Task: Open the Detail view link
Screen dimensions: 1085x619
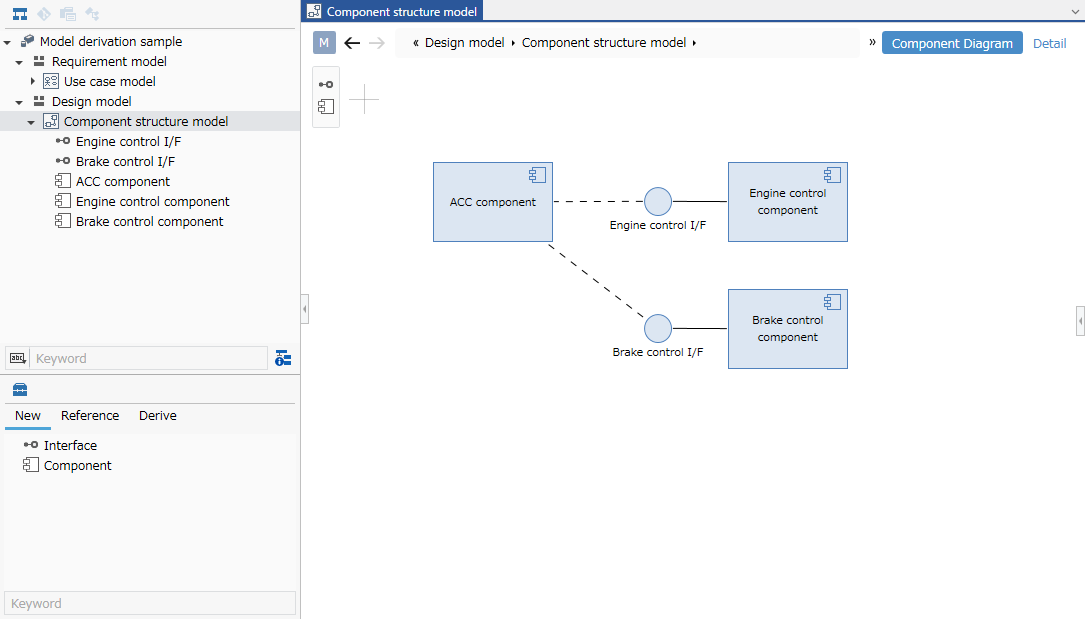Action: pyautogui.click(x=1049, y=43)
